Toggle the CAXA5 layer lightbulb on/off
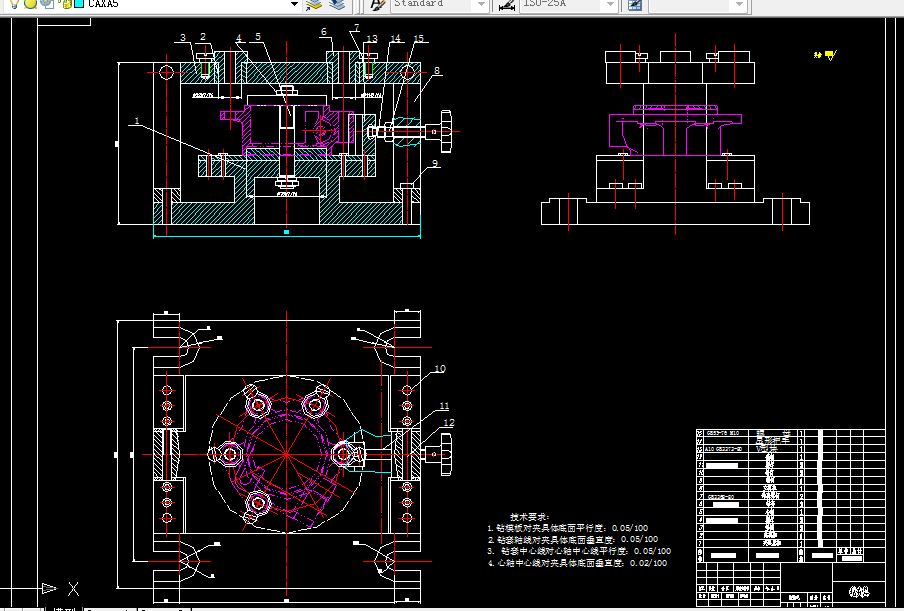This screenshot has width=904, height=611. pos(16,3)
